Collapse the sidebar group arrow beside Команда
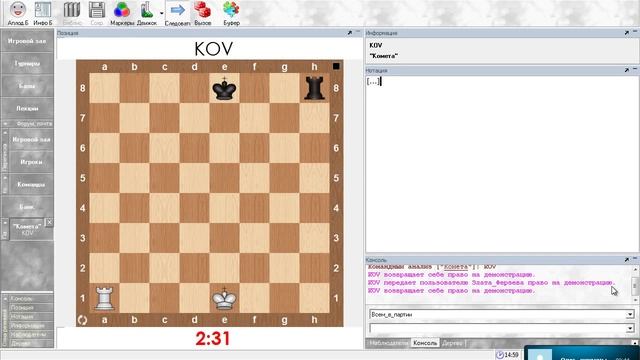Viewport: 640px width, 360px height. coord(5,178)
